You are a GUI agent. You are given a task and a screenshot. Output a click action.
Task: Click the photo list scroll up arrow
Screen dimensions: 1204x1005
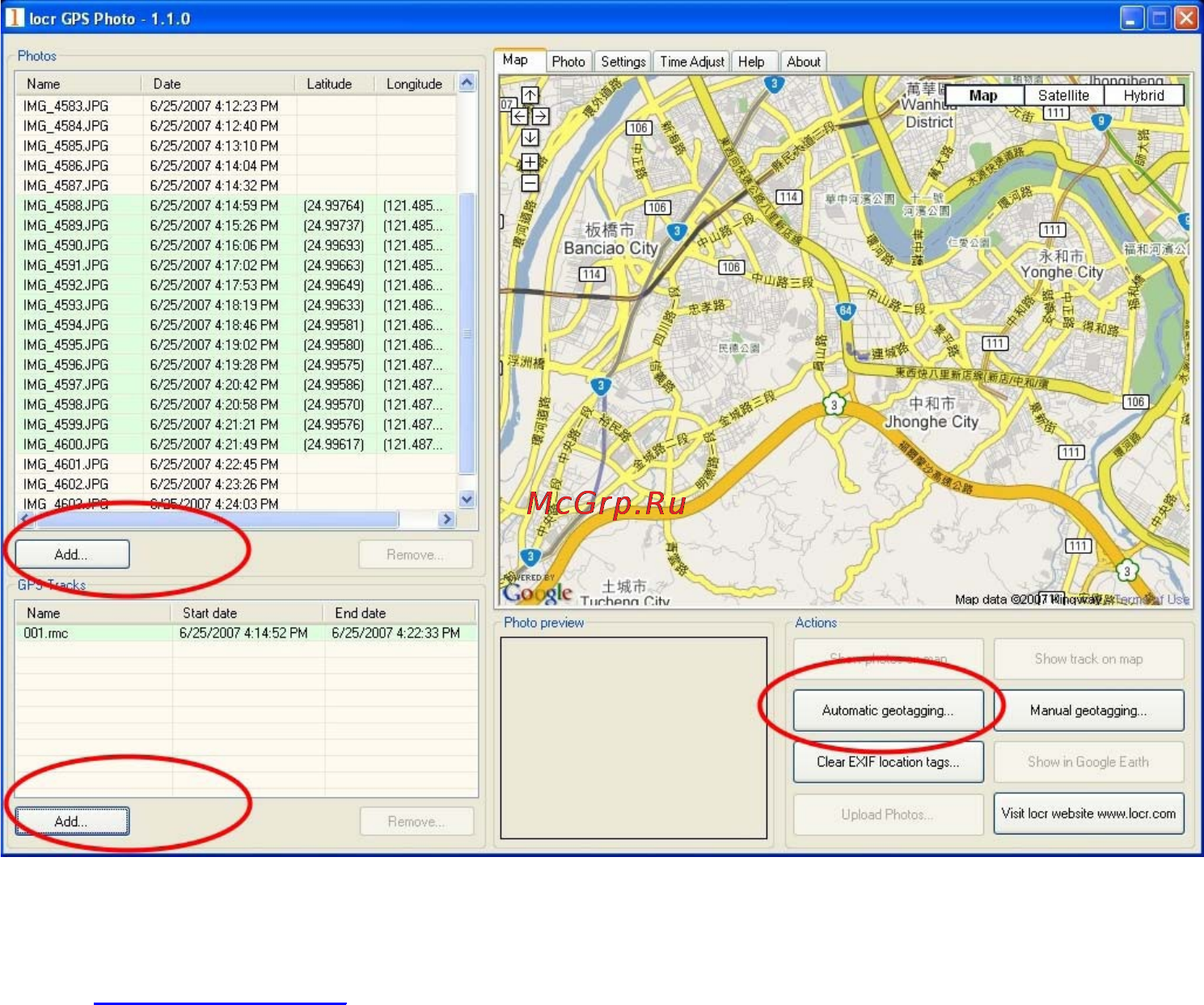[x=467, y=82]
